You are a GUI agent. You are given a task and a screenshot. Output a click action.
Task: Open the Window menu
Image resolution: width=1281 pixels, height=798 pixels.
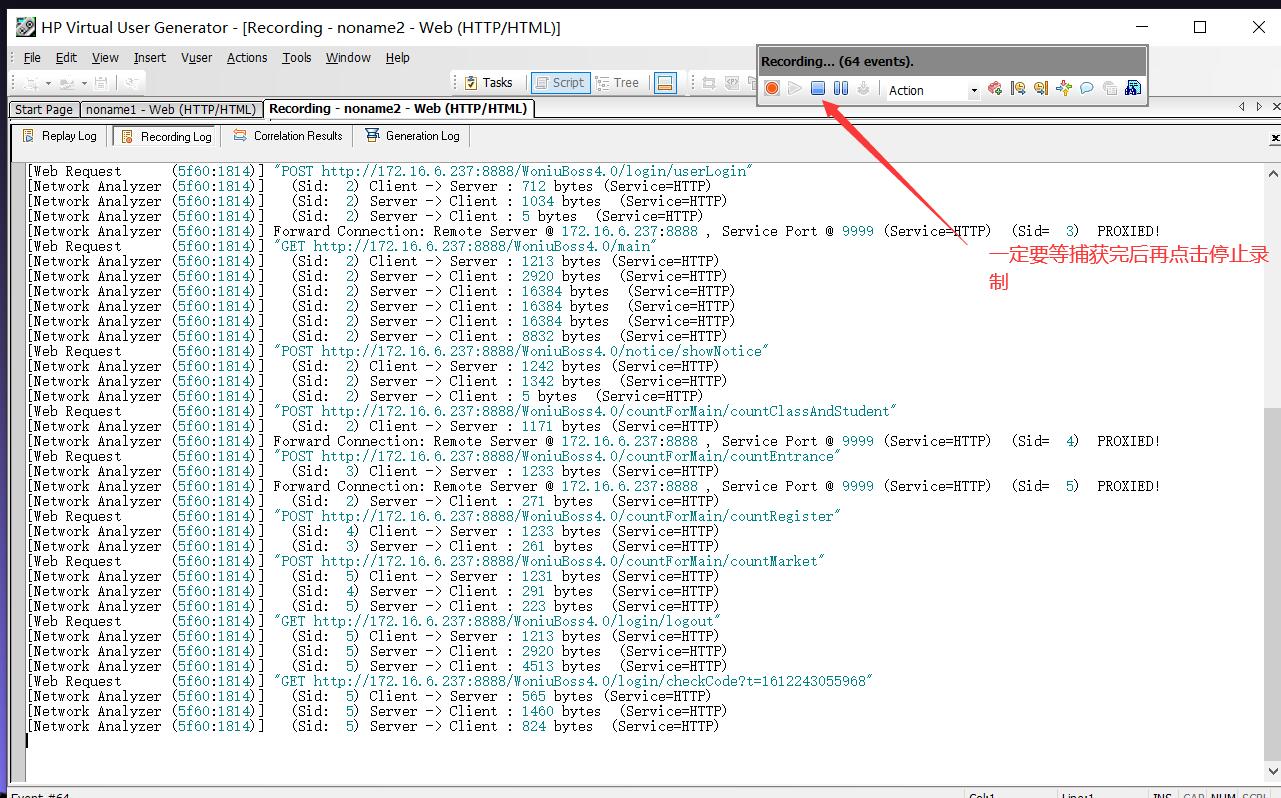coord(348,58)
